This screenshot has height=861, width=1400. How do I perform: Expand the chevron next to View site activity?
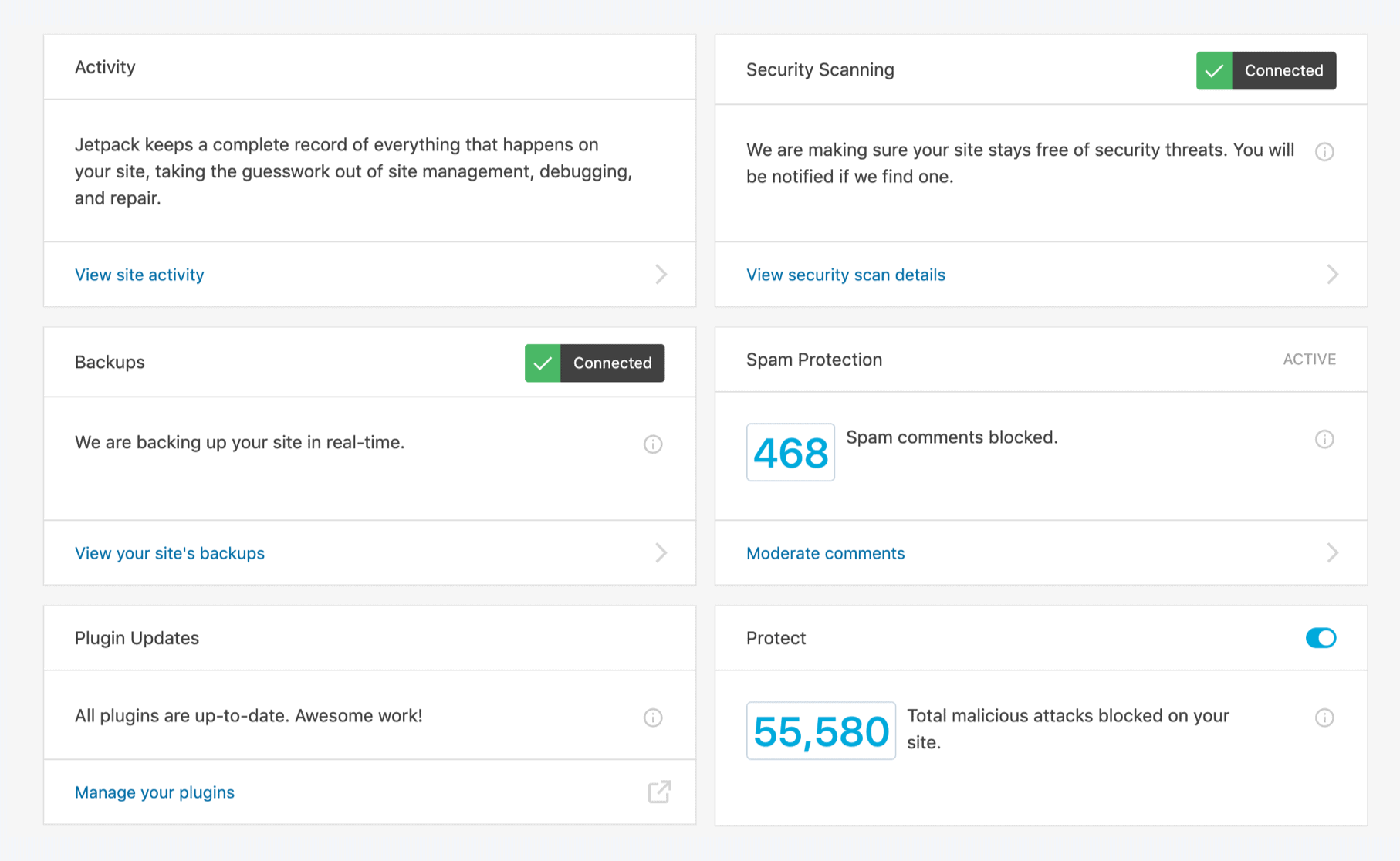(661, 275)
